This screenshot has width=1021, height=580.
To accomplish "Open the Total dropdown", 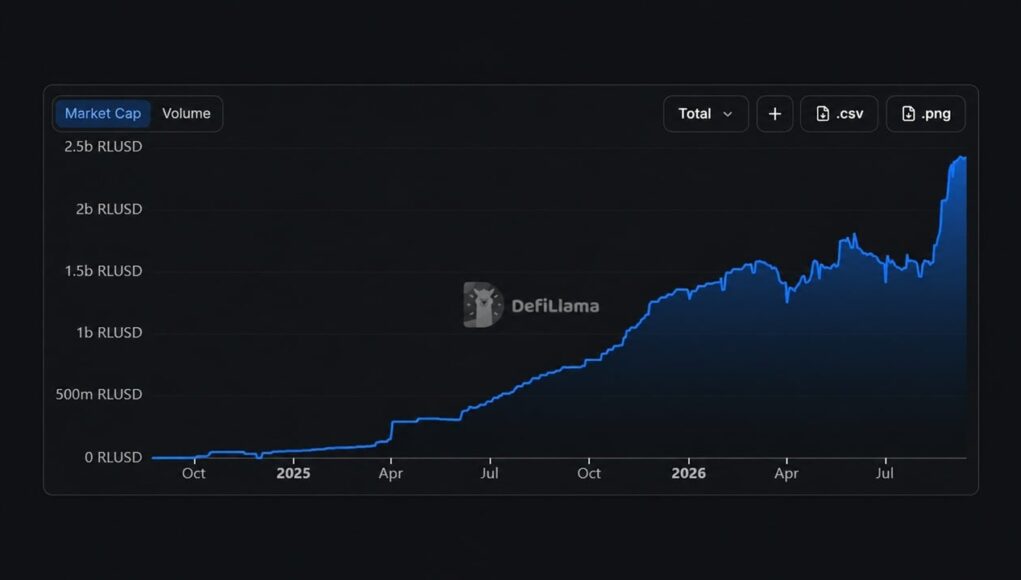I will tap(706, 114).
